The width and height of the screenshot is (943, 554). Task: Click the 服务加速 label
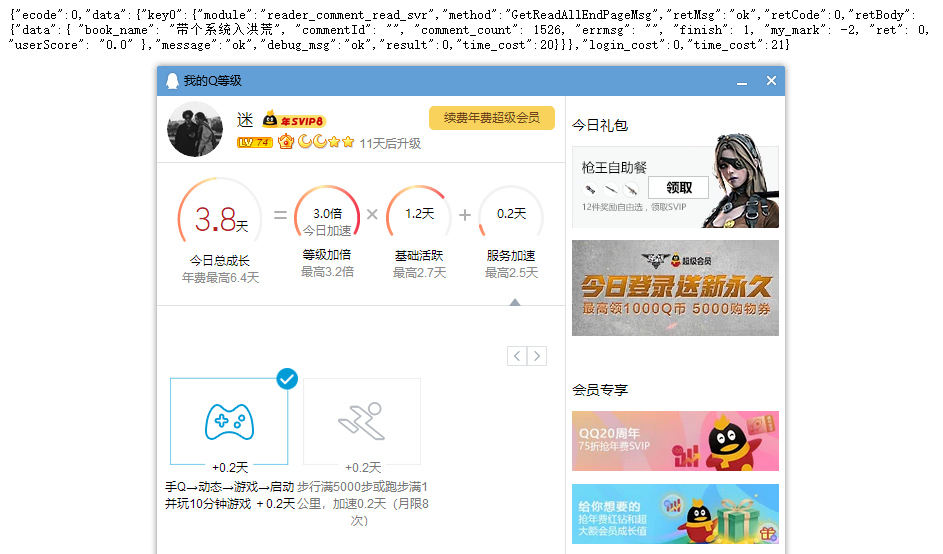click(511, 256)
